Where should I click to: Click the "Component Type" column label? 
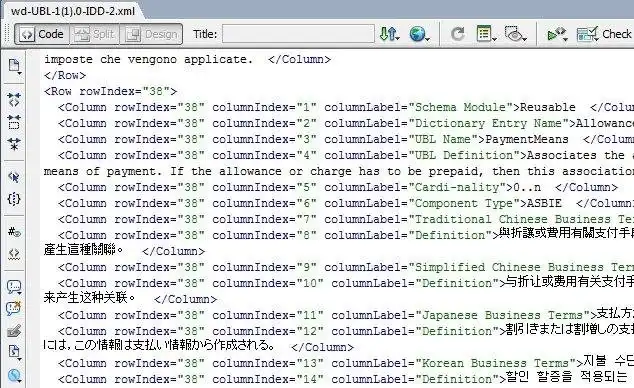point(464,203)
